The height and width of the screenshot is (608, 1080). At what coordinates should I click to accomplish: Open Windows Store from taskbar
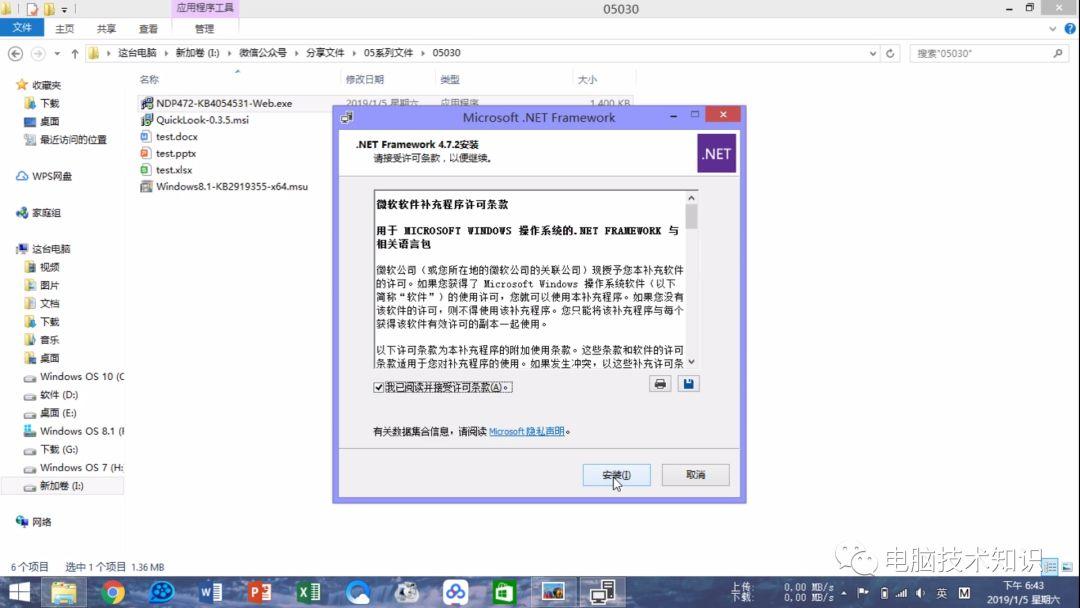tap(504, 592)
